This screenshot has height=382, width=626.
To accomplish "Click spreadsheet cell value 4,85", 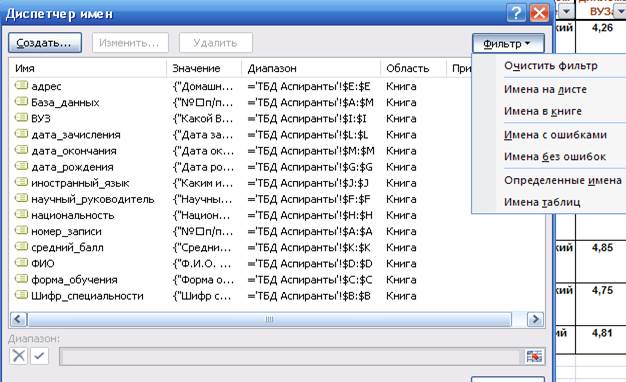I will click(602, 247).
